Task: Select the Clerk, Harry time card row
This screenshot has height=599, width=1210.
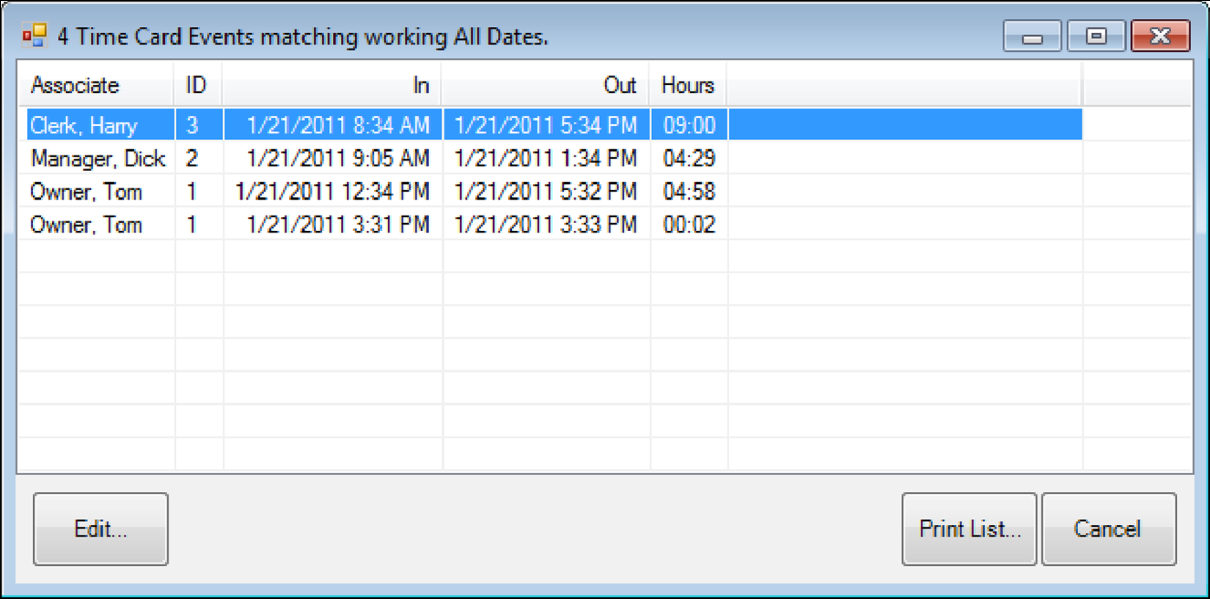Action: [100, 125]
